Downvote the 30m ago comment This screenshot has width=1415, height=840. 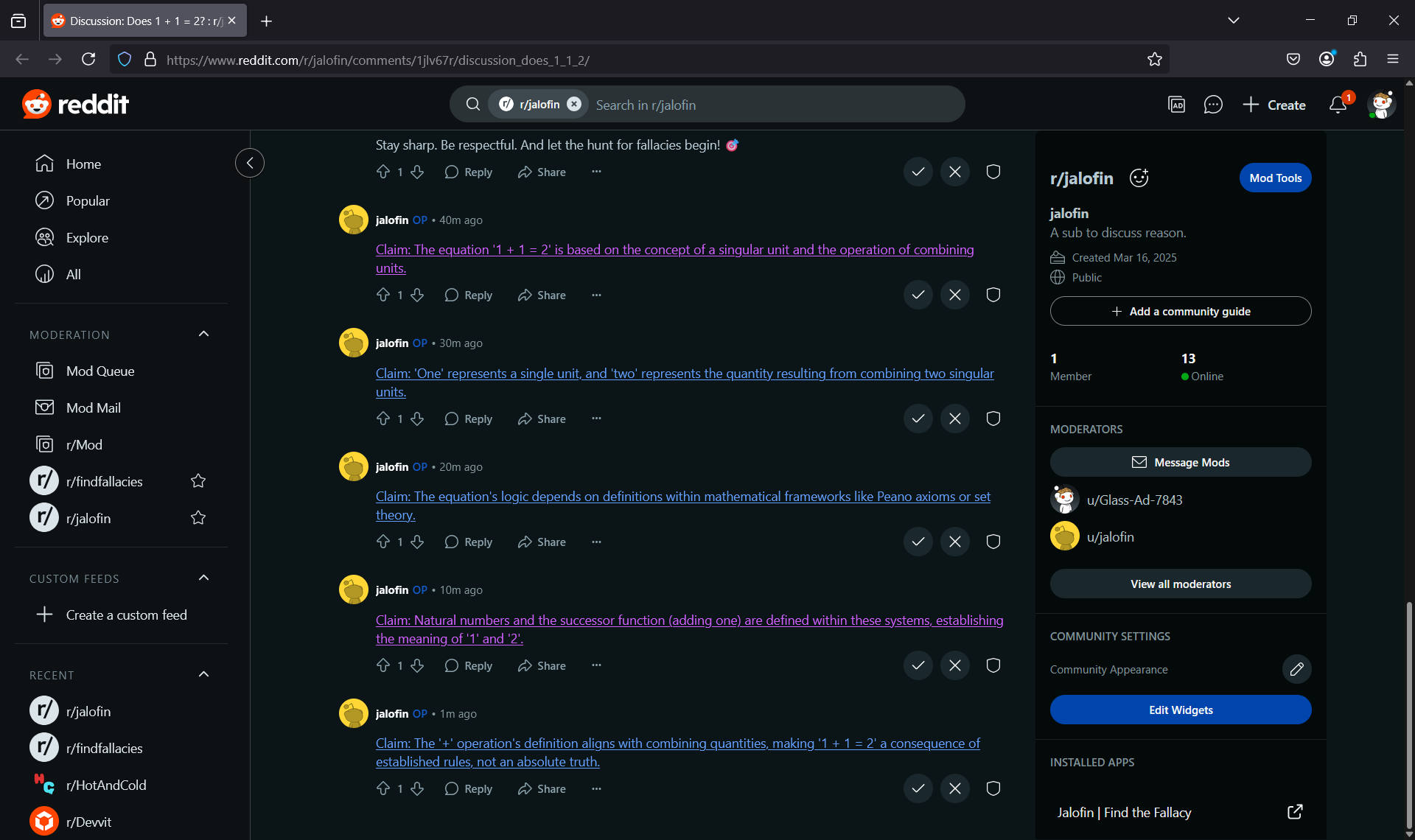click(x=417, y=419)
